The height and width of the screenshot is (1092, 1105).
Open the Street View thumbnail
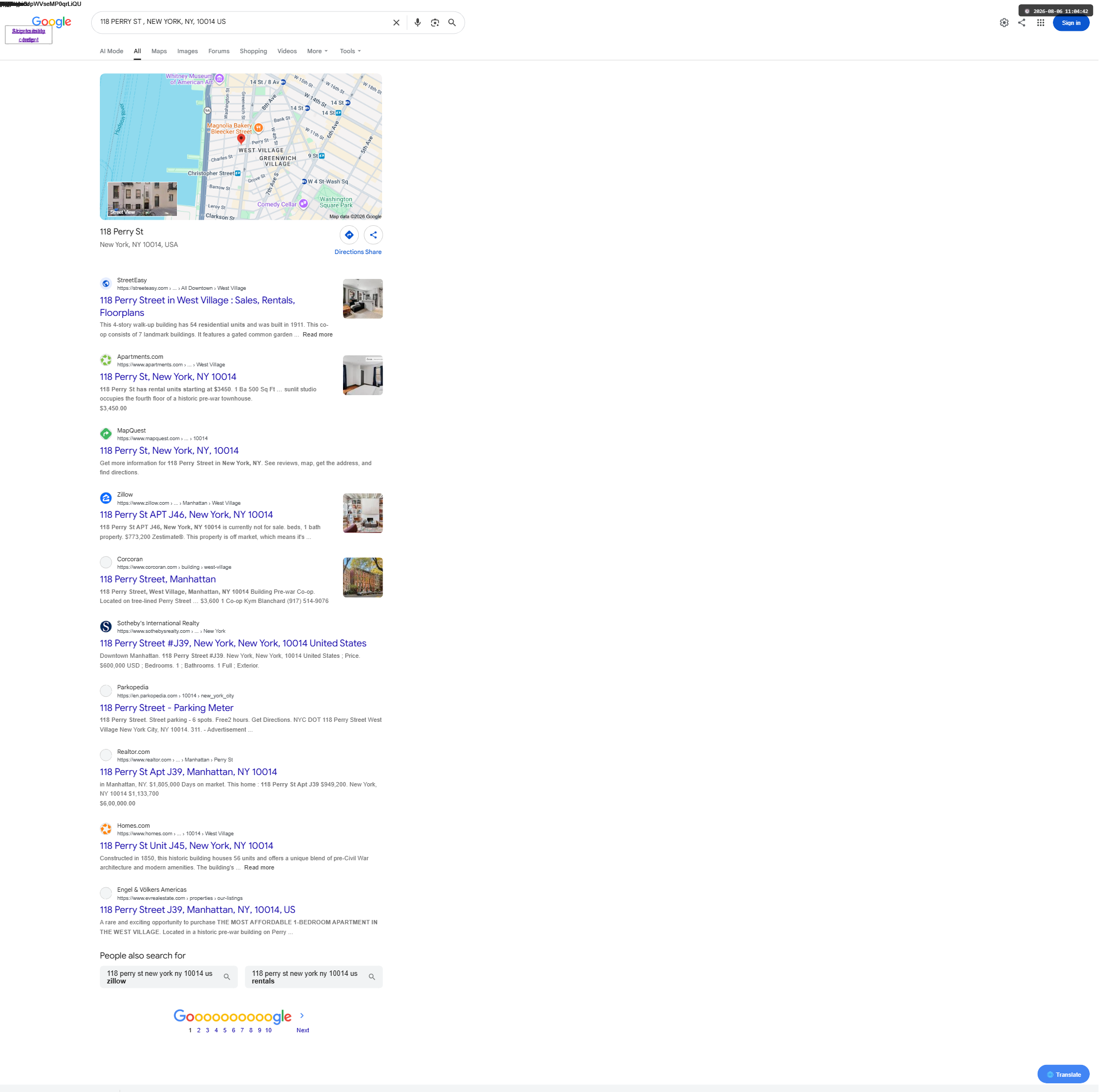(x=143, y=200)
